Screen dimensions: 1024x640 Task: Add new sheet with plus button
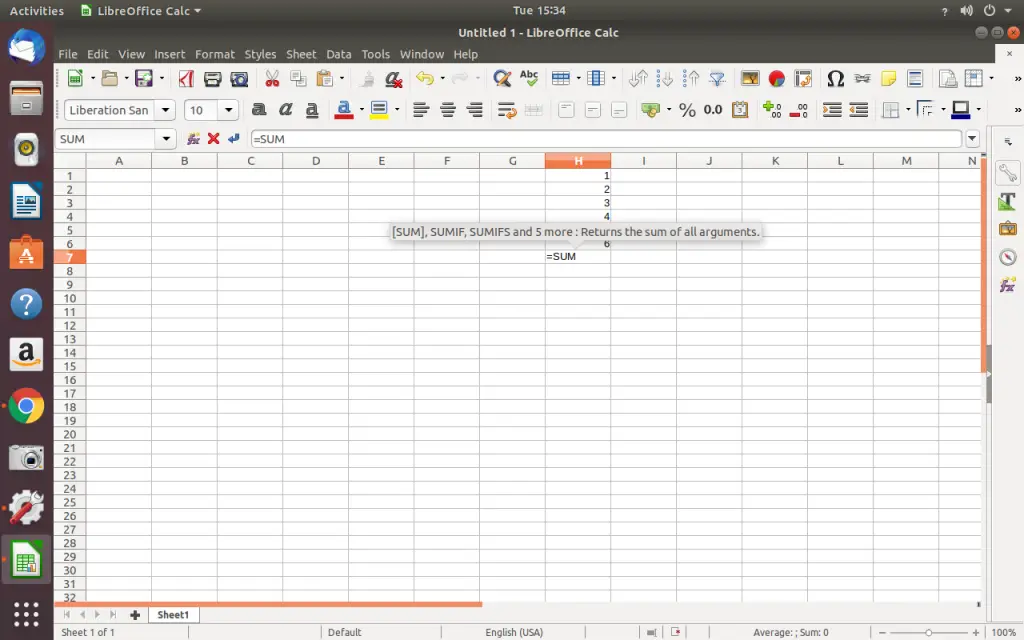(x=135, y=615)
